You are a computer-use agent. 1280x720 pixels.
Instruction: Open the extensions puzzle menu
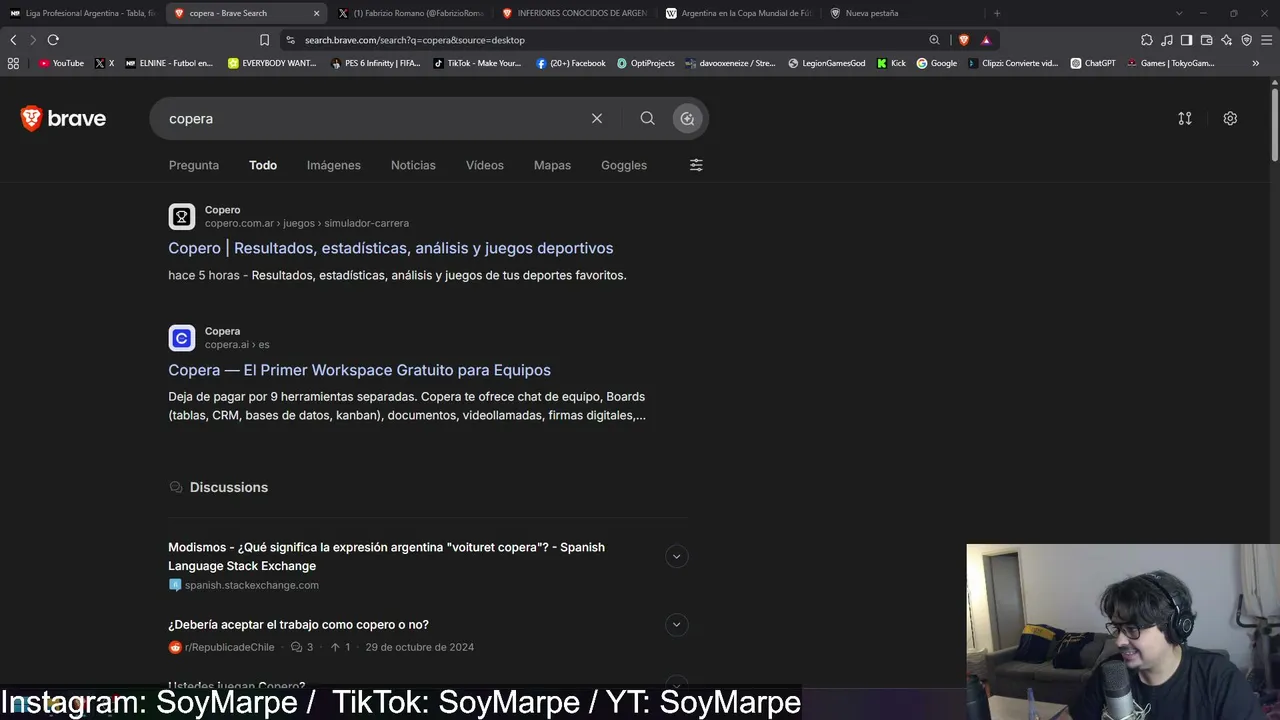[1146, 40]
